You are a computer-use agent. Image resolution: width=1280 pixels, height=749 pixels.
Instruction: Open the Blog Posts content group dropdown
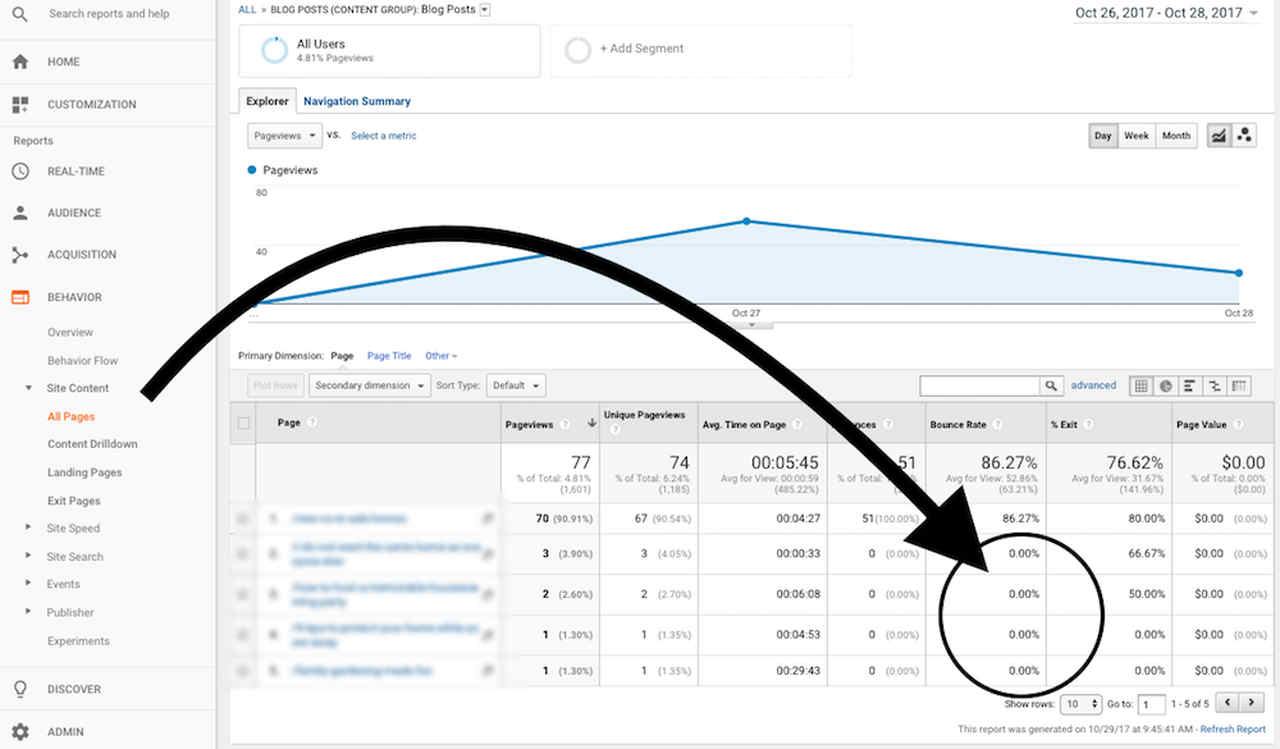click(x=485, y=10)
